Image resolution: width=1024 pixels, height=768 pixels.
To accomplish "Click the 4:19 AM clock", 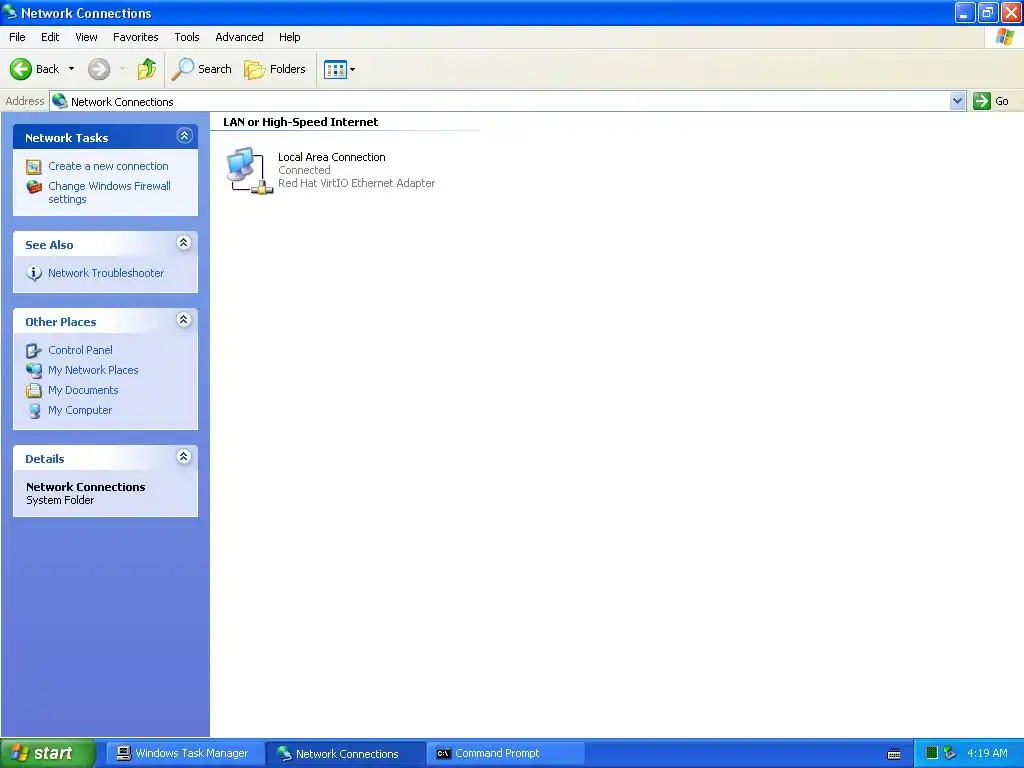I will (x=987, y=753).
